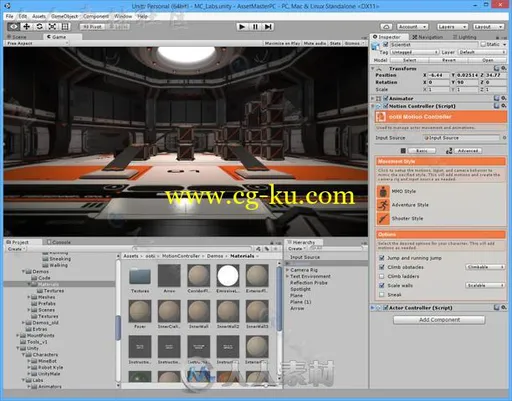Open the Layers dropdown in toolbar

click(x=452, y=27)
